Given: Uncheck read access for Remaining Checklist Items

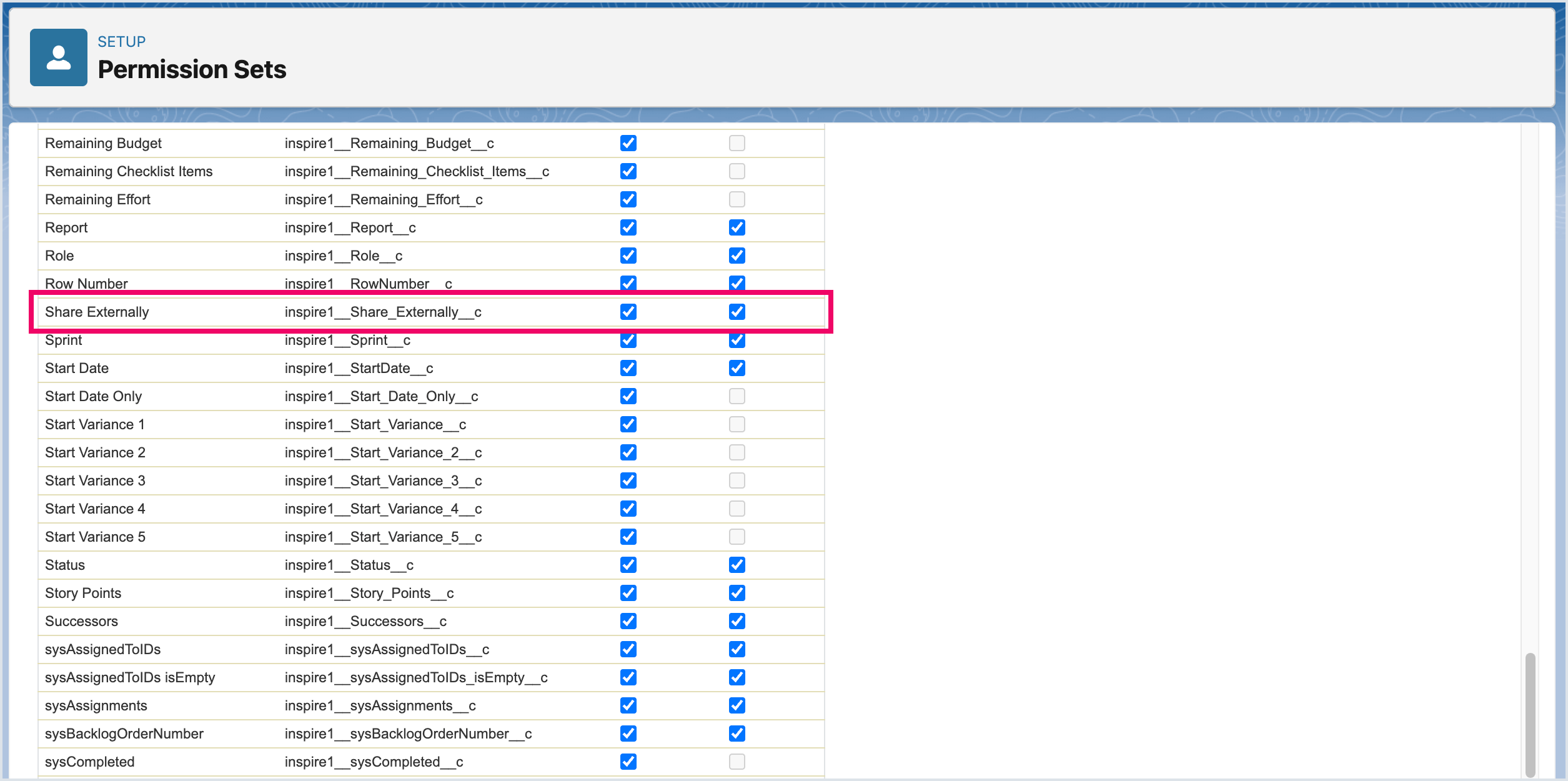Looking at the screenshot, I should 628,171.
